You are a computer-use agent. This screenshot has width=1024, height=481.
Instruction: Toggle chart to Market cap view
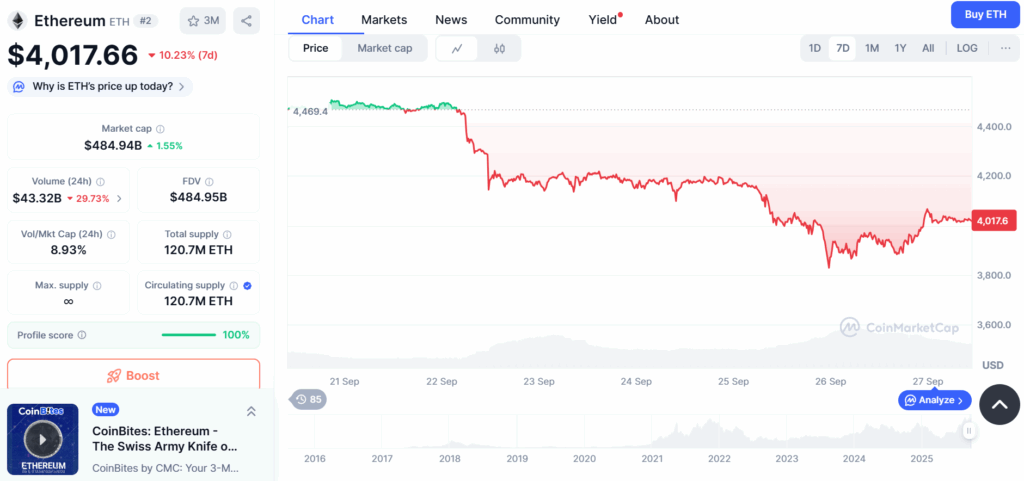coord(384,48)
